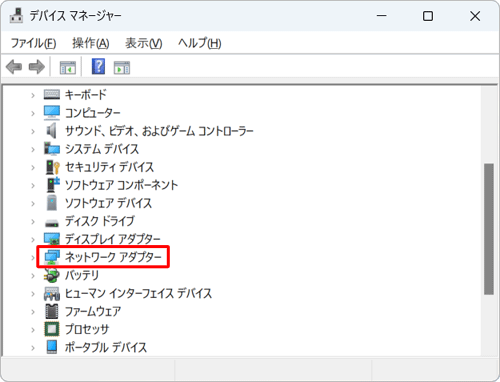Select the ファームウェア chip icon
Viewport: 500px width, 382px height.
(52, 311)
